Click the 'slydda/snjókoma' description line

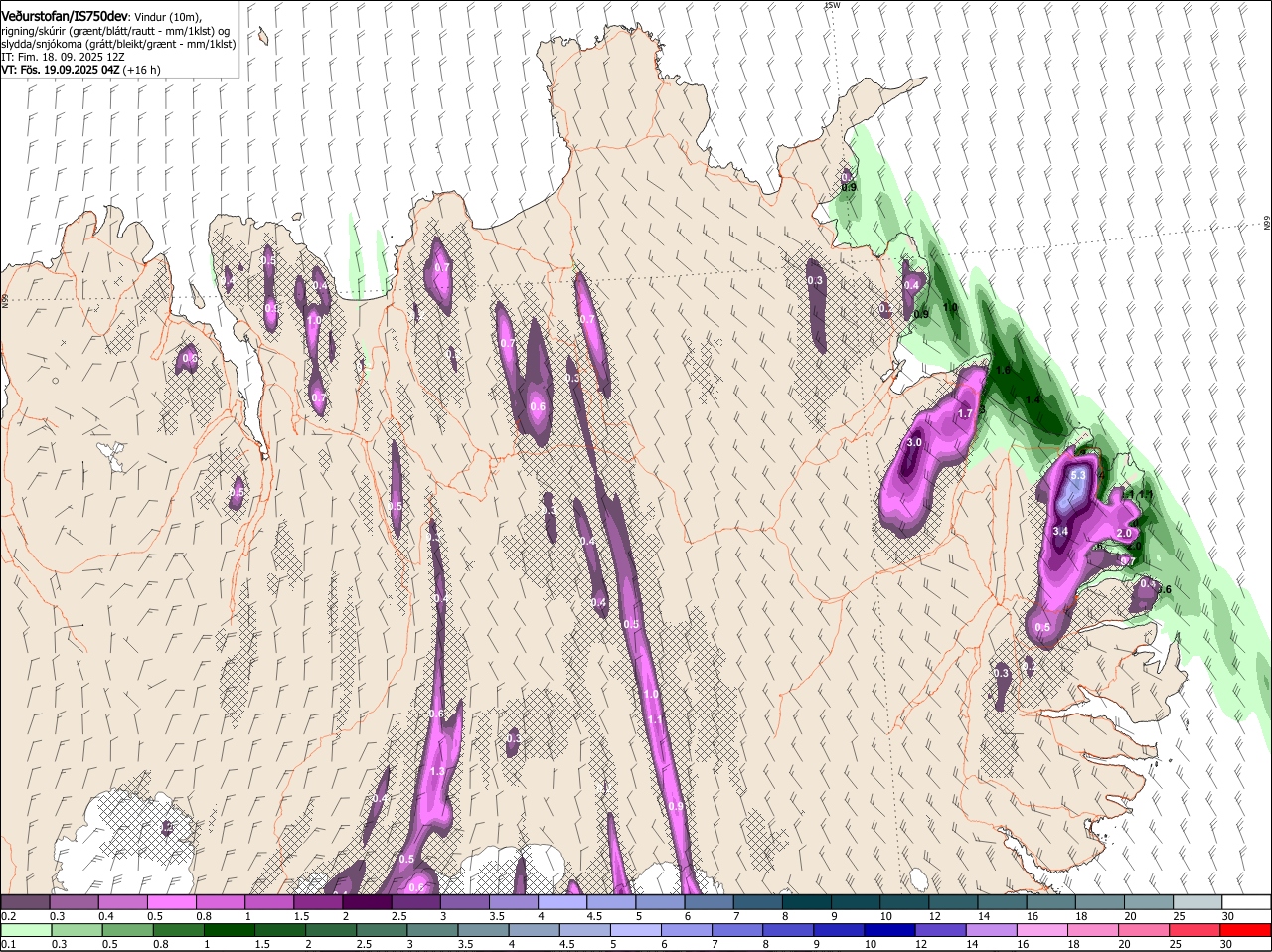tap(118, 44)
